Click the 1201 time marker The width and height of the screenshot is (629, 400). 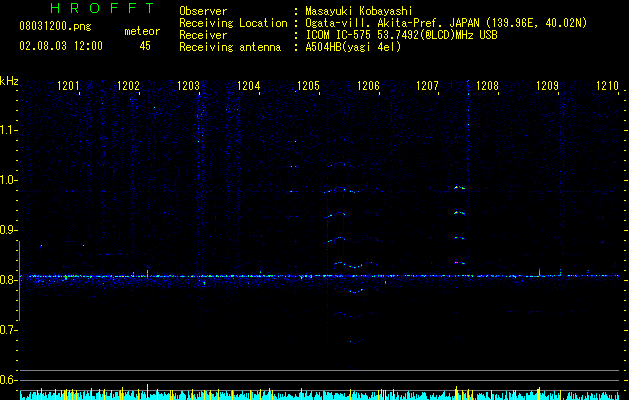[x=68, y=86]
